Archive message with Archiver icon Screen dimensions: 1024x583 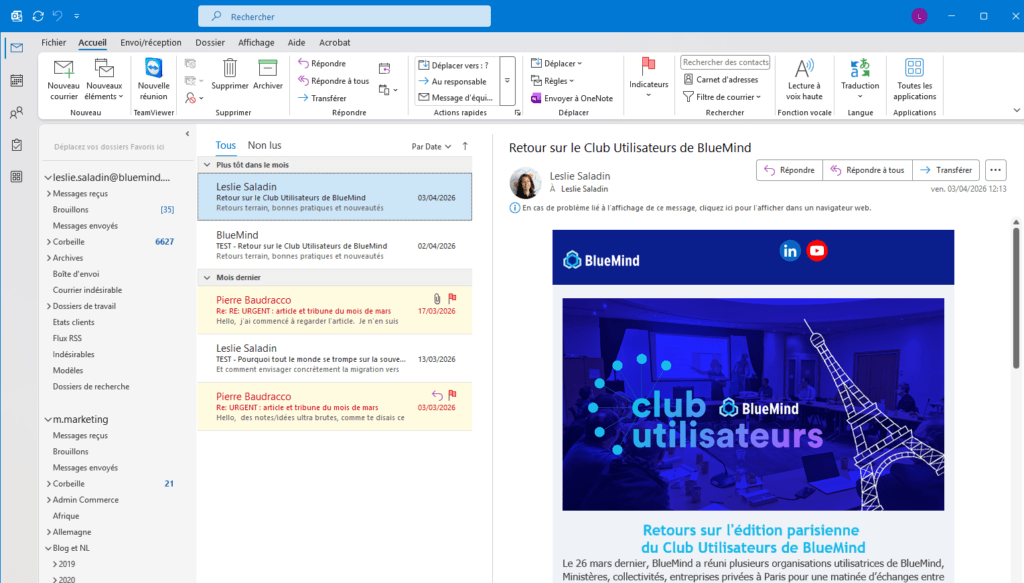(267, 70)
